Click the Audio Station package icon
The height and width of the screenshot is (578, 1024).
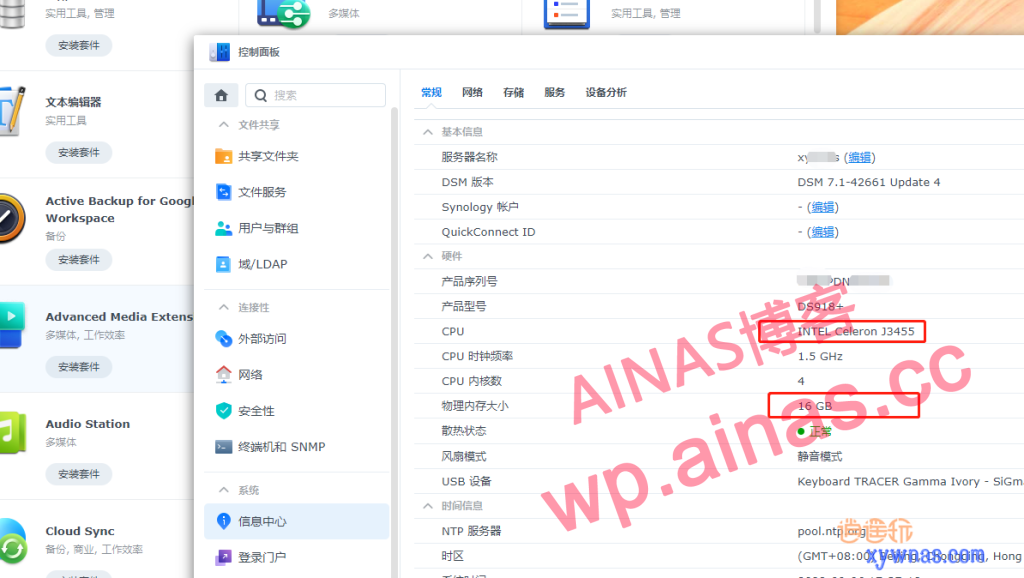pyautogui.click(x=12, y=432)
